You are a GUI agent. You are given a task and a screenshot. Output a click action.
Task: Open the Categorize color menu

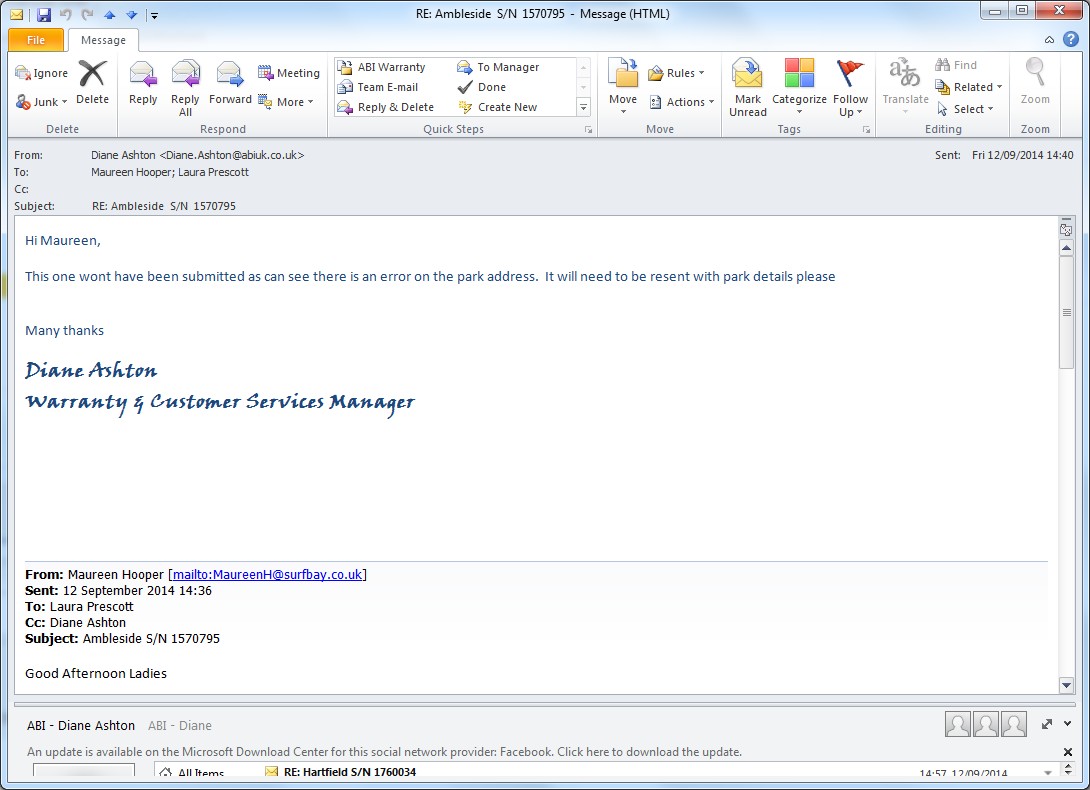click(799, 88)
